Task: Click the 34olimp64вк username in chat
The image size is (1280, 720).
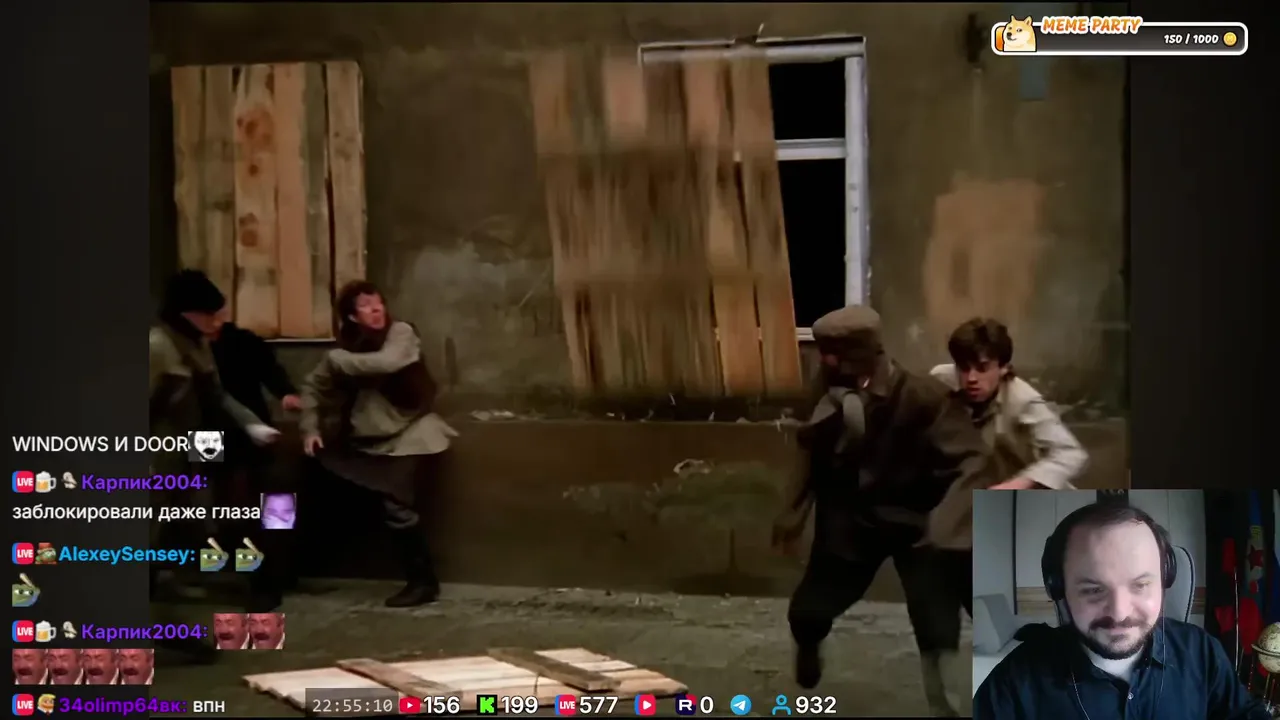Action: (122, 705)
